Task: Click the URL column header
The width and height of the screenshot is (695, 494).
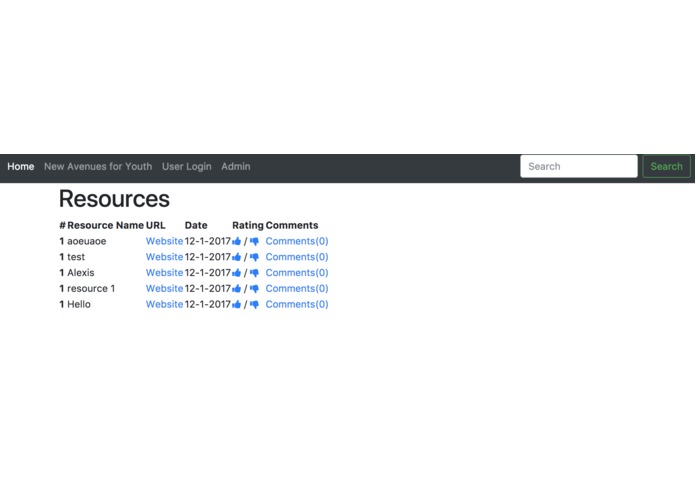Action: tap(156, 226)
